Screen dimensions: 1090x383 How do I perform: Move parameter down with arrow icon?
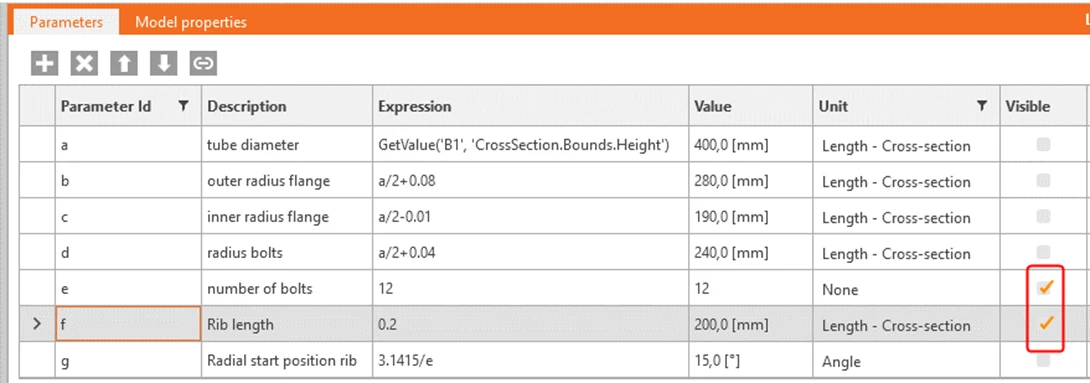(x=163, y=63)
